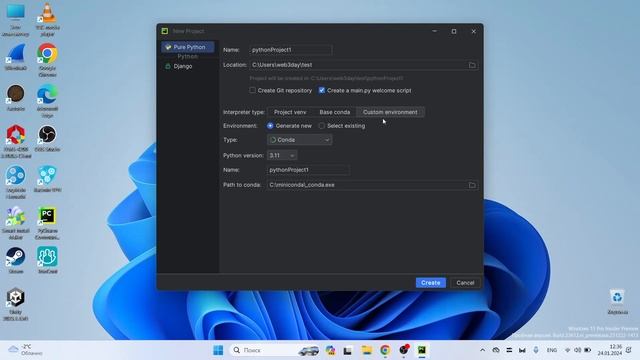Select Generate new environment radio

coord(270,126)
